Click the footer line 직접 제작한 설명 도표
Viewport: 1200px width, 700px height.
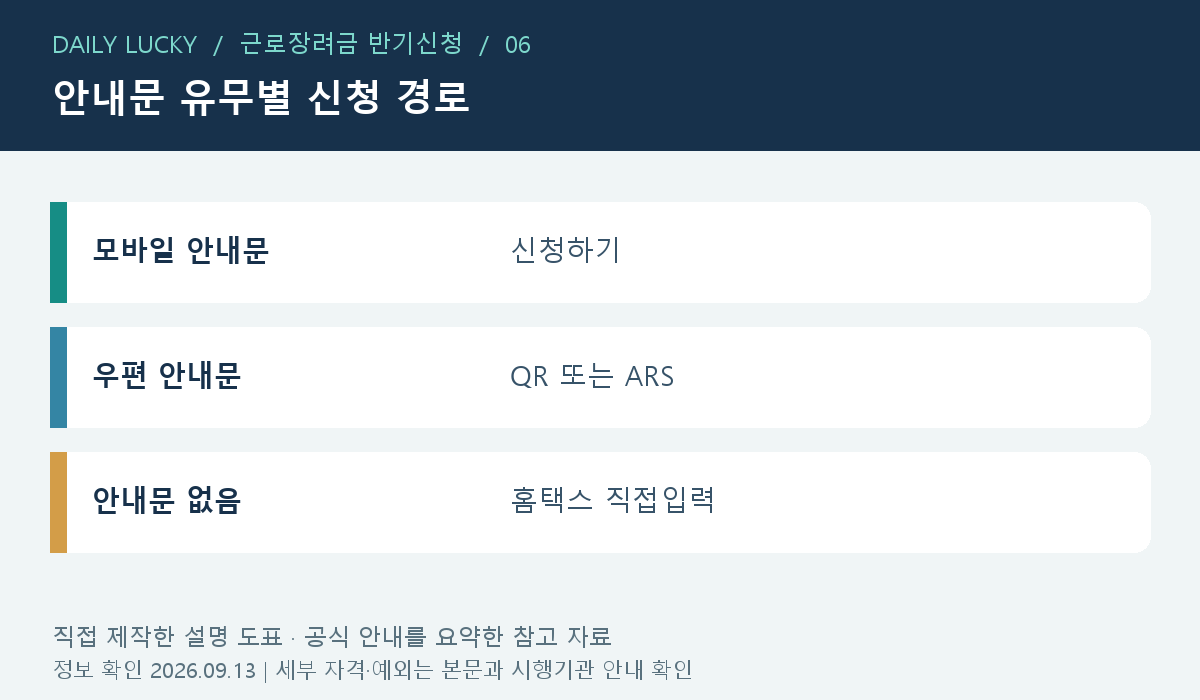pyautogui.click(x=332, y=636)
